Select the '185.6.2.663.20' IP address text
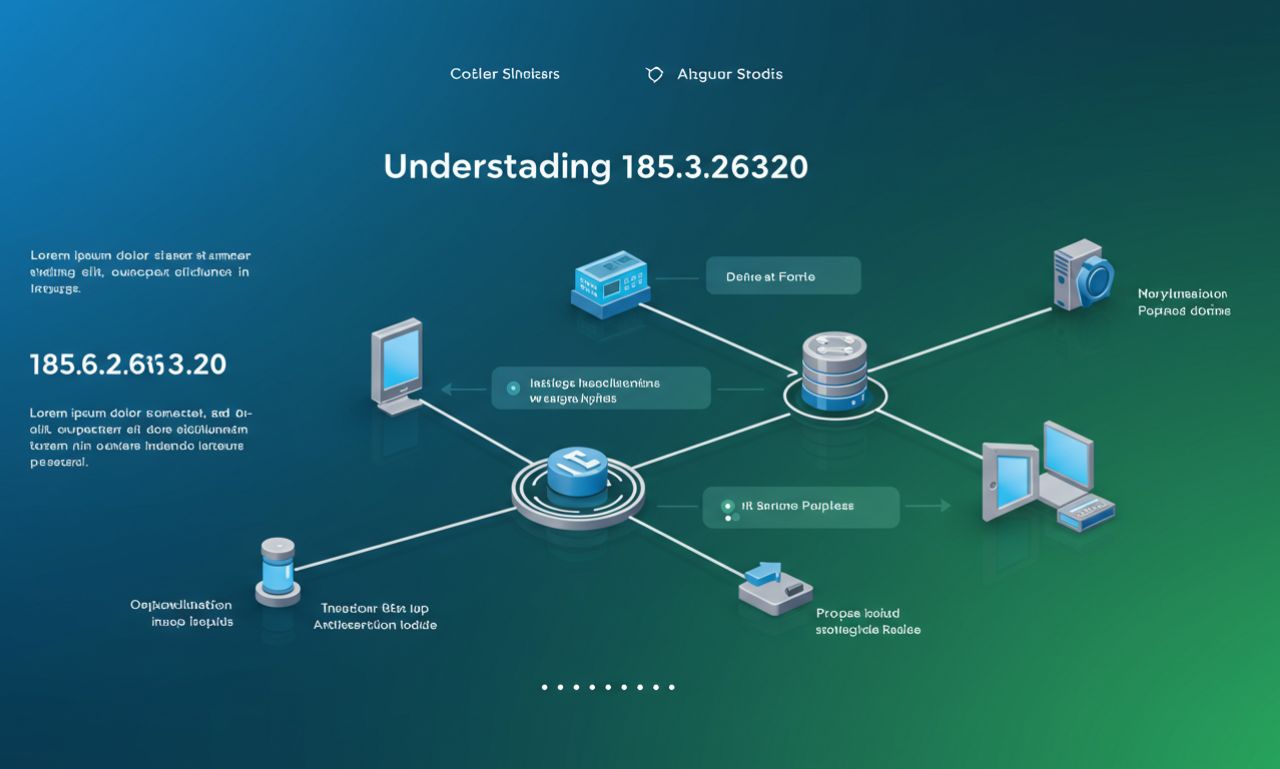 [128, 364]
